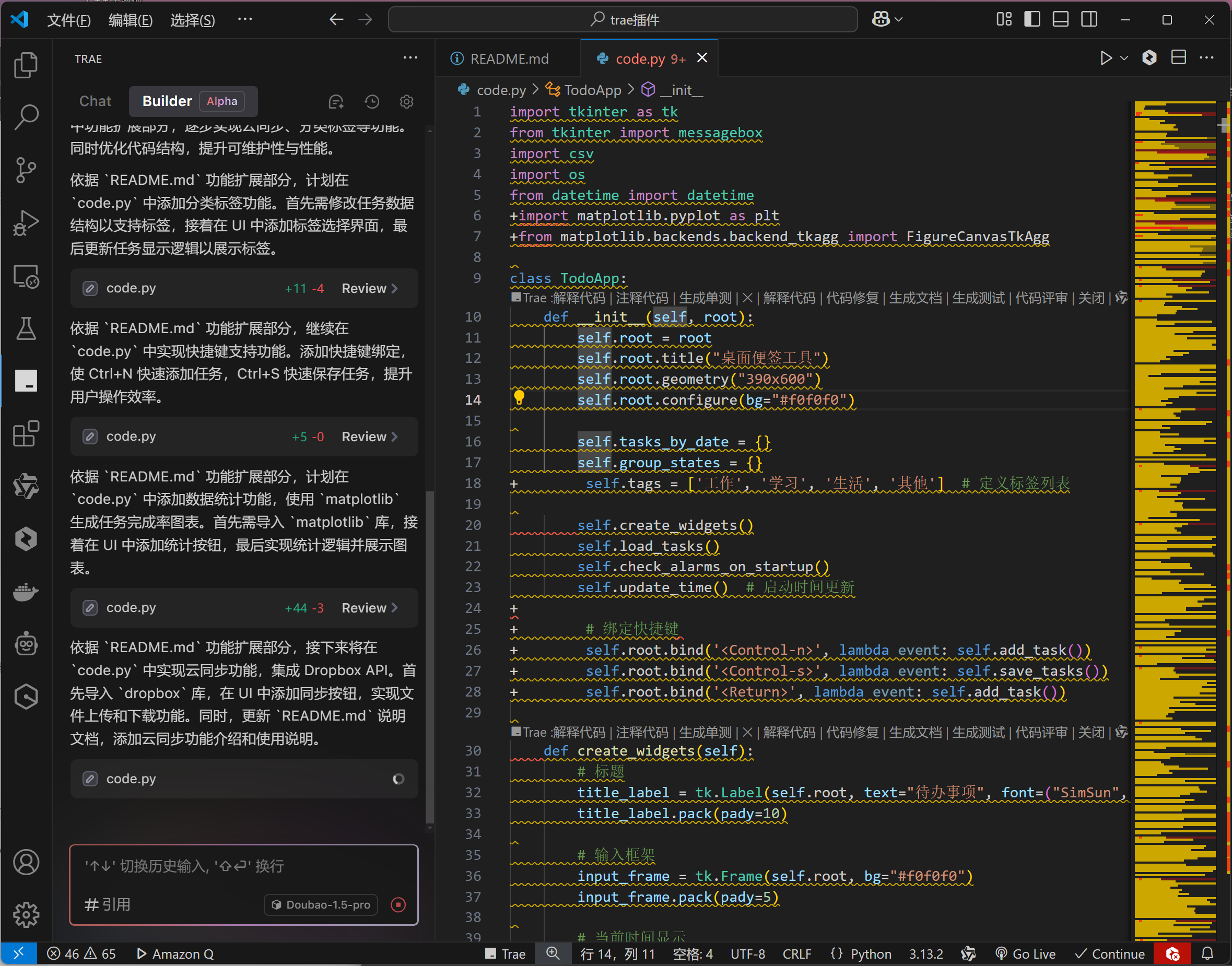Switch to the README.md editor tab
The height and width of the screenshot is (966, 1232).
point(509,58)
